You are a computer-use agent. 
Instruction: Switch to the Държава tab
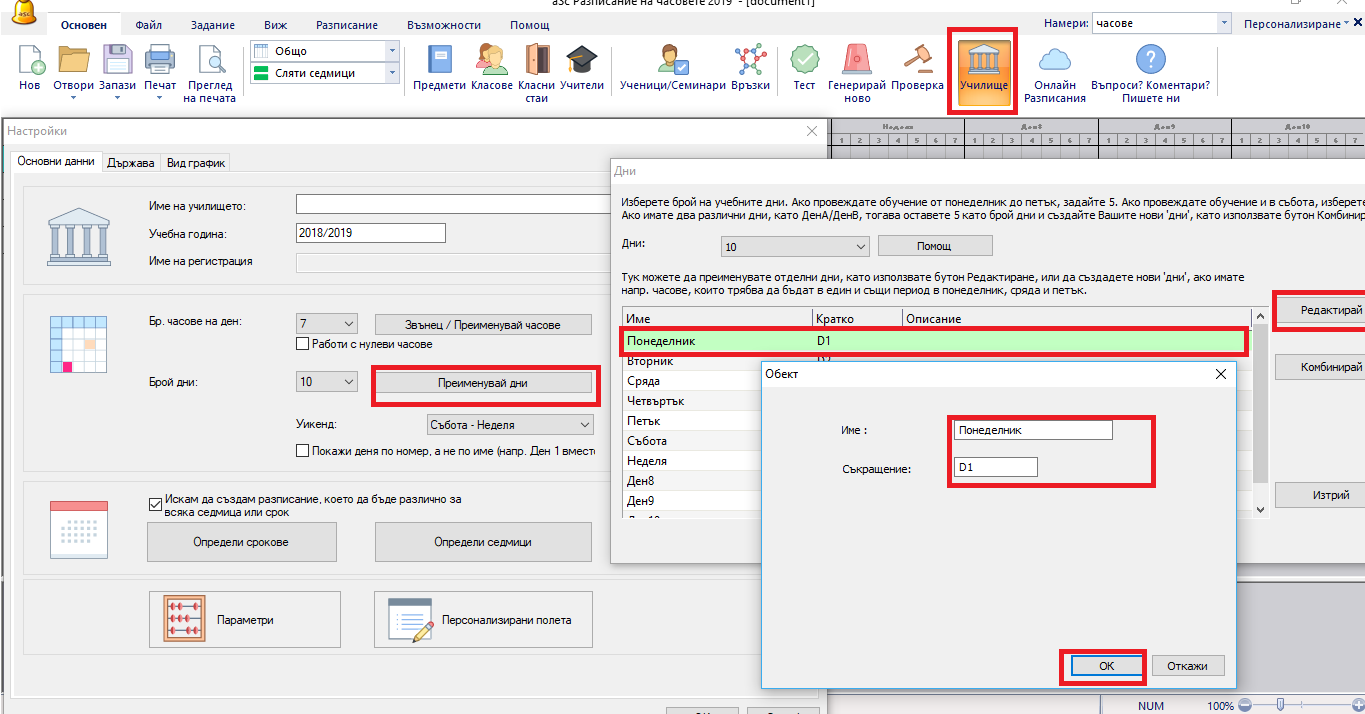pyautogui.click(x=131, y=163)
